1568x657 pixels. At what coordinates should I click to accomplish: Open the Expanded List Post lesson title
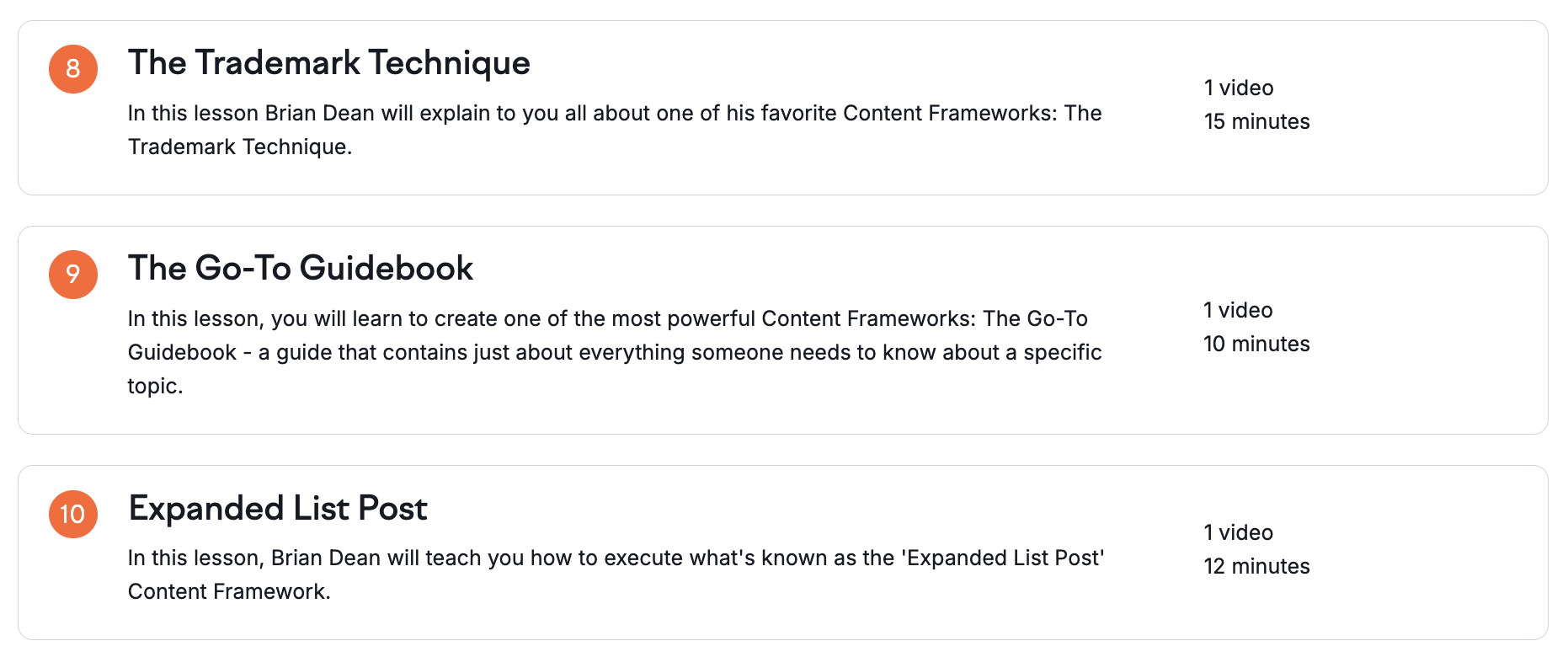coord(278,509)
